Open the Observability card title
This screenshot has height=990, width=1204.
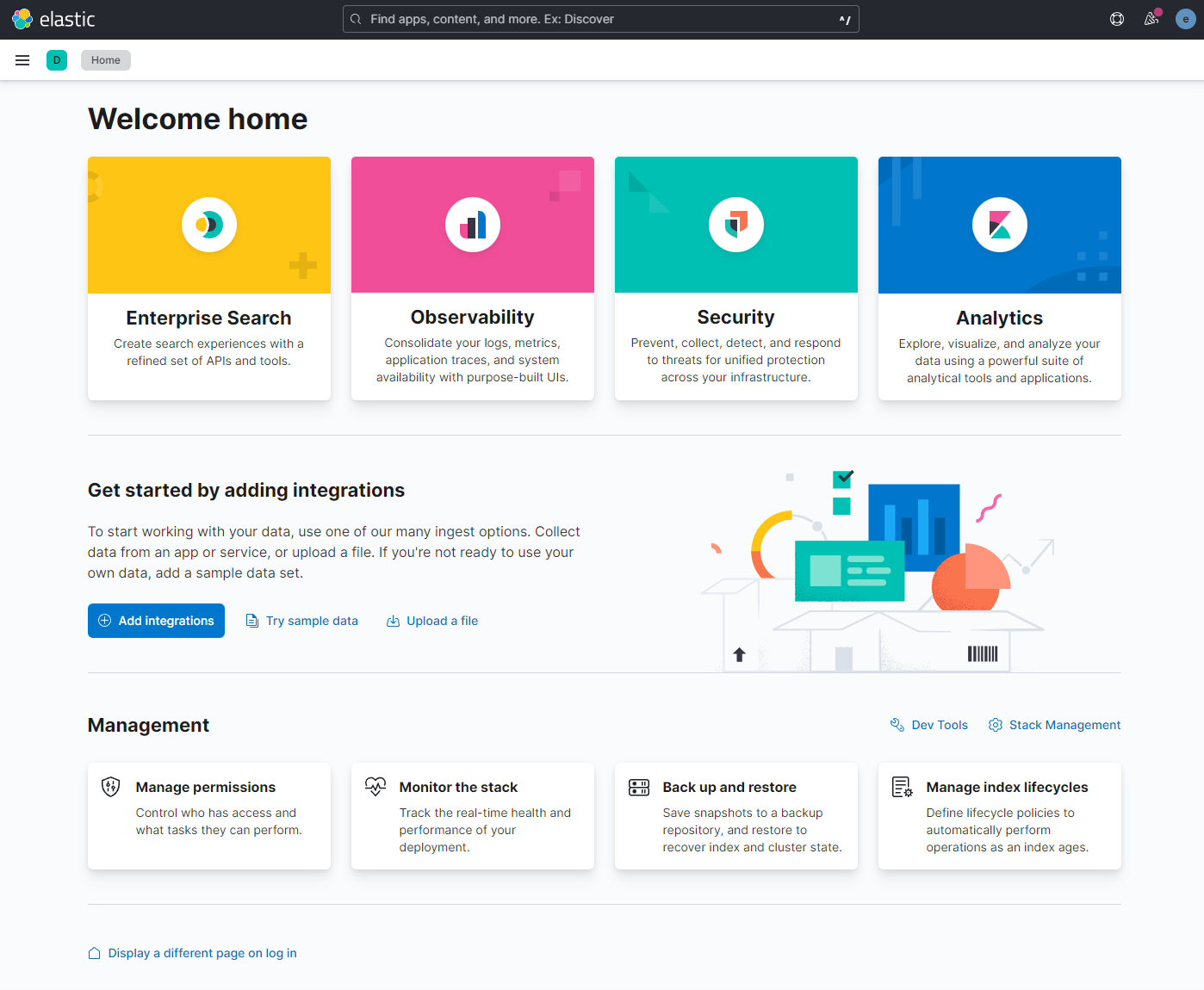coord(473,317)
